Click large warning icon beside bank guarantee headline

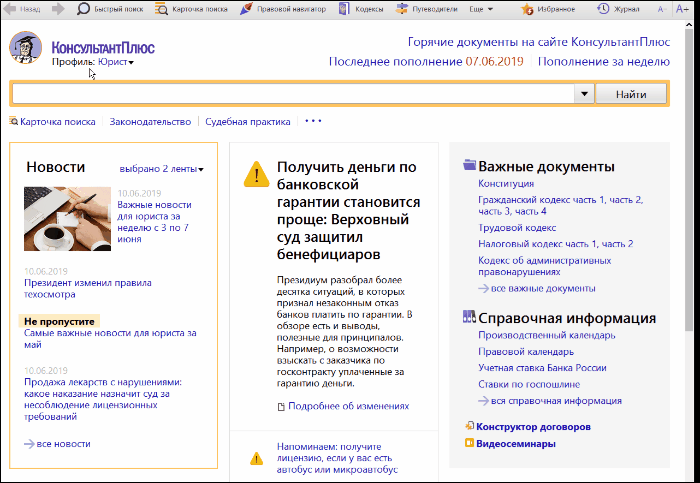click(256, 174)
